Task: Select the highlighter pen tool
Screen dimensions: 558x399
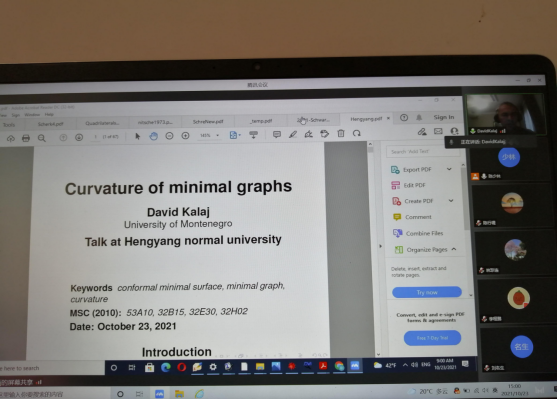Action: (293, 134)
